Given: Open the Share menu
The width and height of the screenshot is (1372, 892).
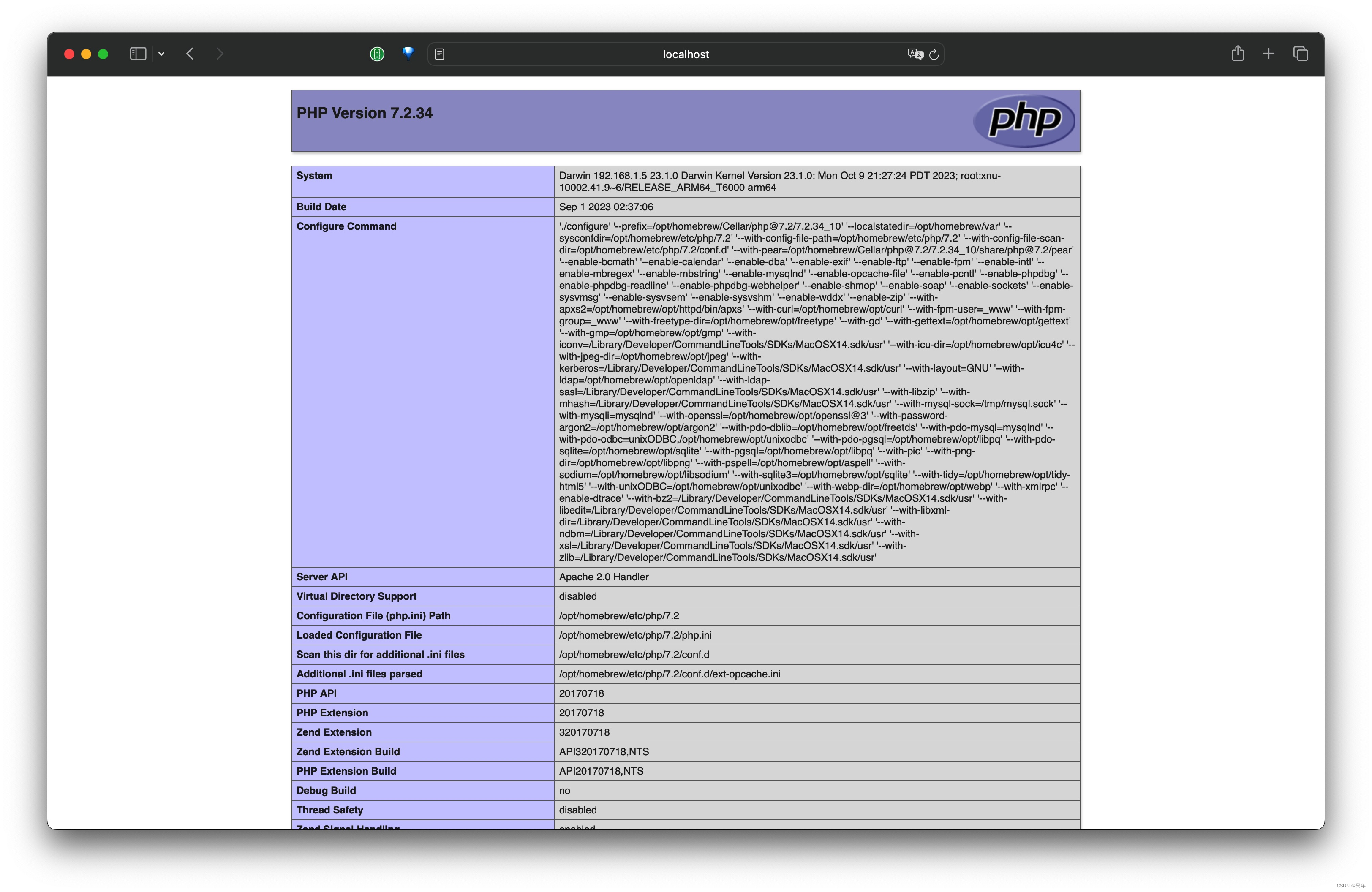Looking at the screenshot, I should point(1238,54).
